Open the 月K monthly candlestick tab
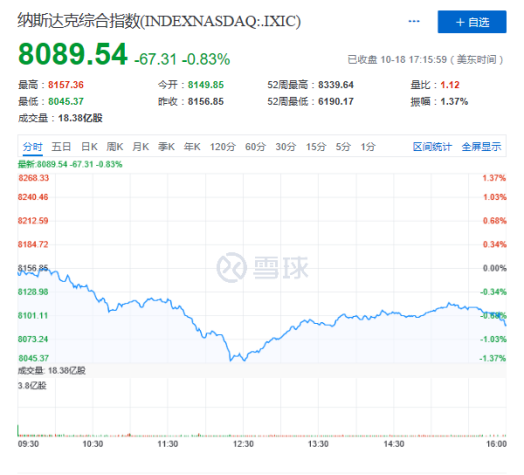The width and height of the screenshot is (524, 475). click(141, 147)
